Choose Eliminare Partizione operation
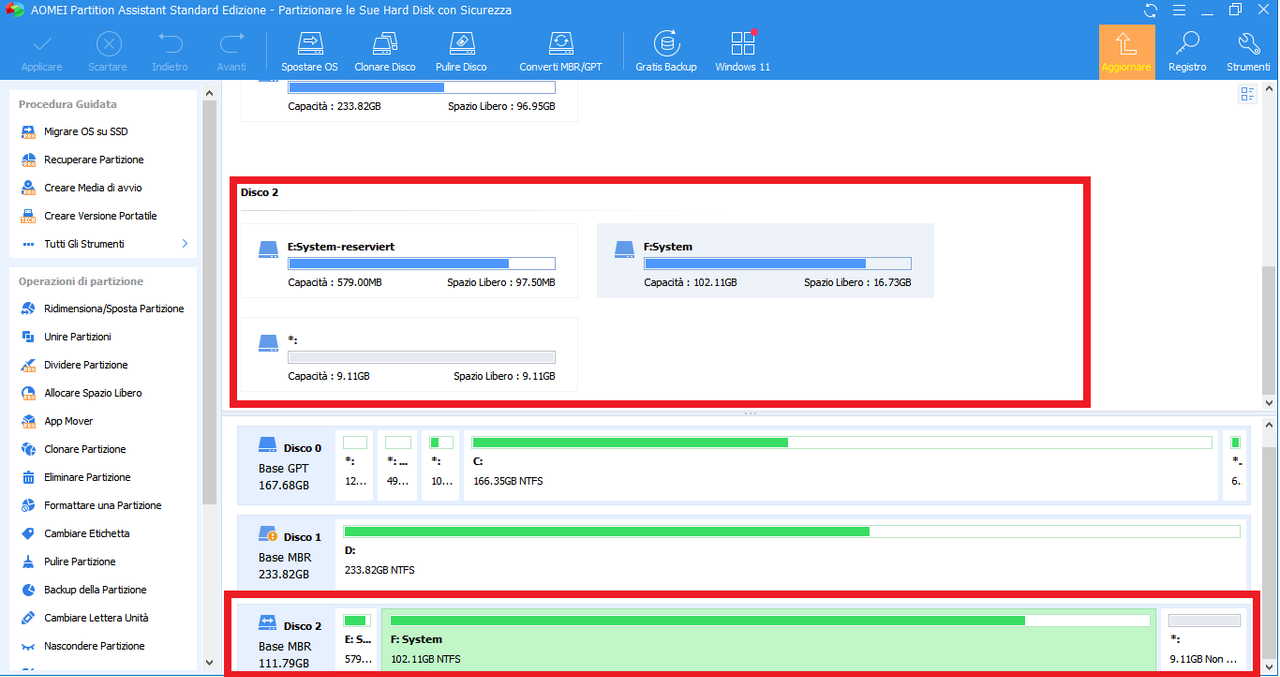This screenshot has width=1280, height=677. click(87, 476)
